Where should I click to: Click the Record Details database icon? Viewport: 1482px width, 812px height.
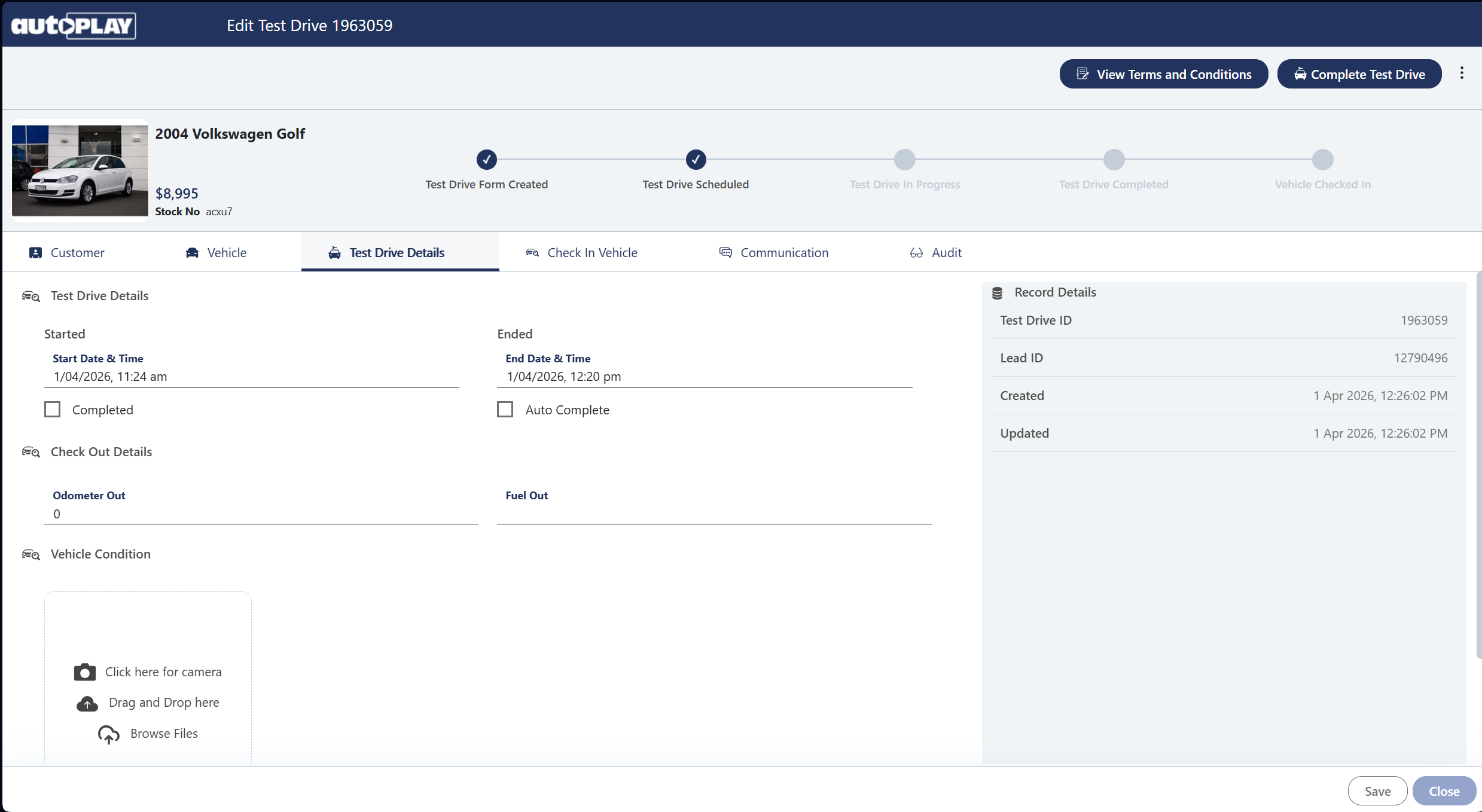point(997,293)
